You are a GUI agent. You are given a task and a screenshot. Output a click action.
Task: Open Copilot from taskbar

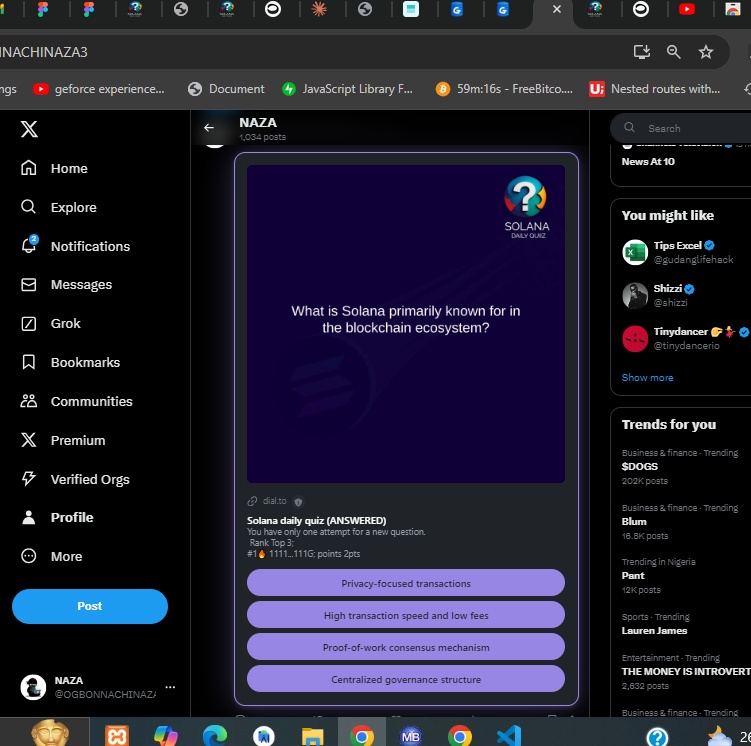click(166, 735)
